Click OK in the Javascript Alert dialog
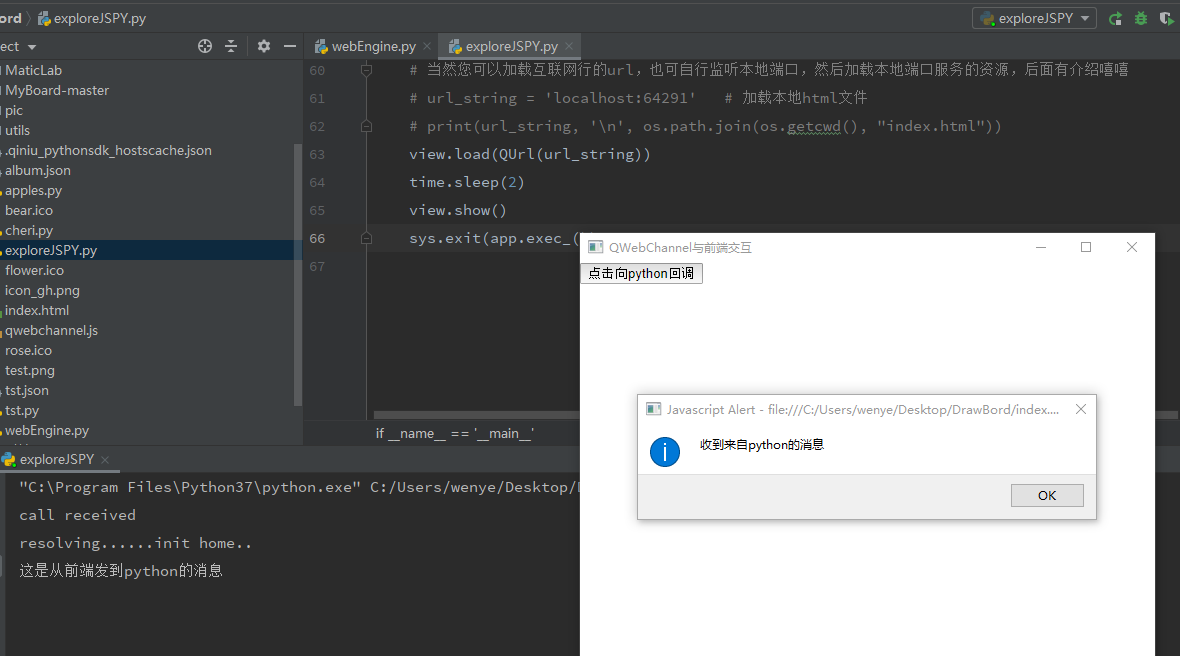1180x656 pixels. pos(1047,495)
